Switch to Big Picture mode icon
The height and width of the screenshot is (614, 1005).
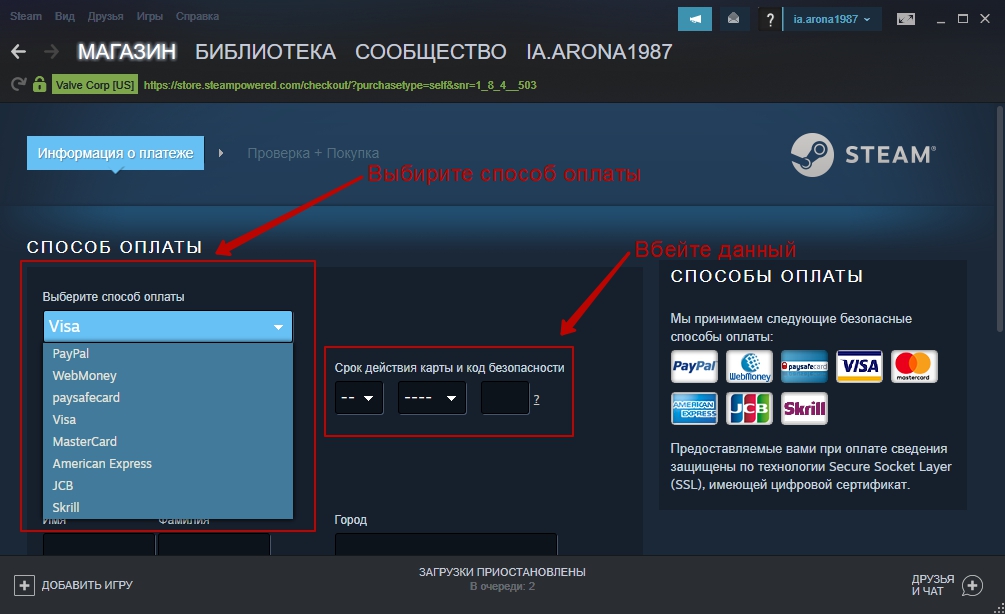coord(906,19)
